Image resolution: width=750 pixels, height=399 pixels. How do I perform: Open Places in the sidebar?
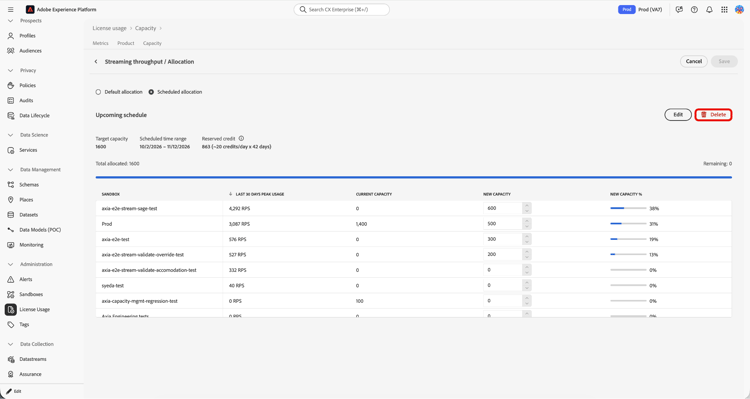pos(26,200)
